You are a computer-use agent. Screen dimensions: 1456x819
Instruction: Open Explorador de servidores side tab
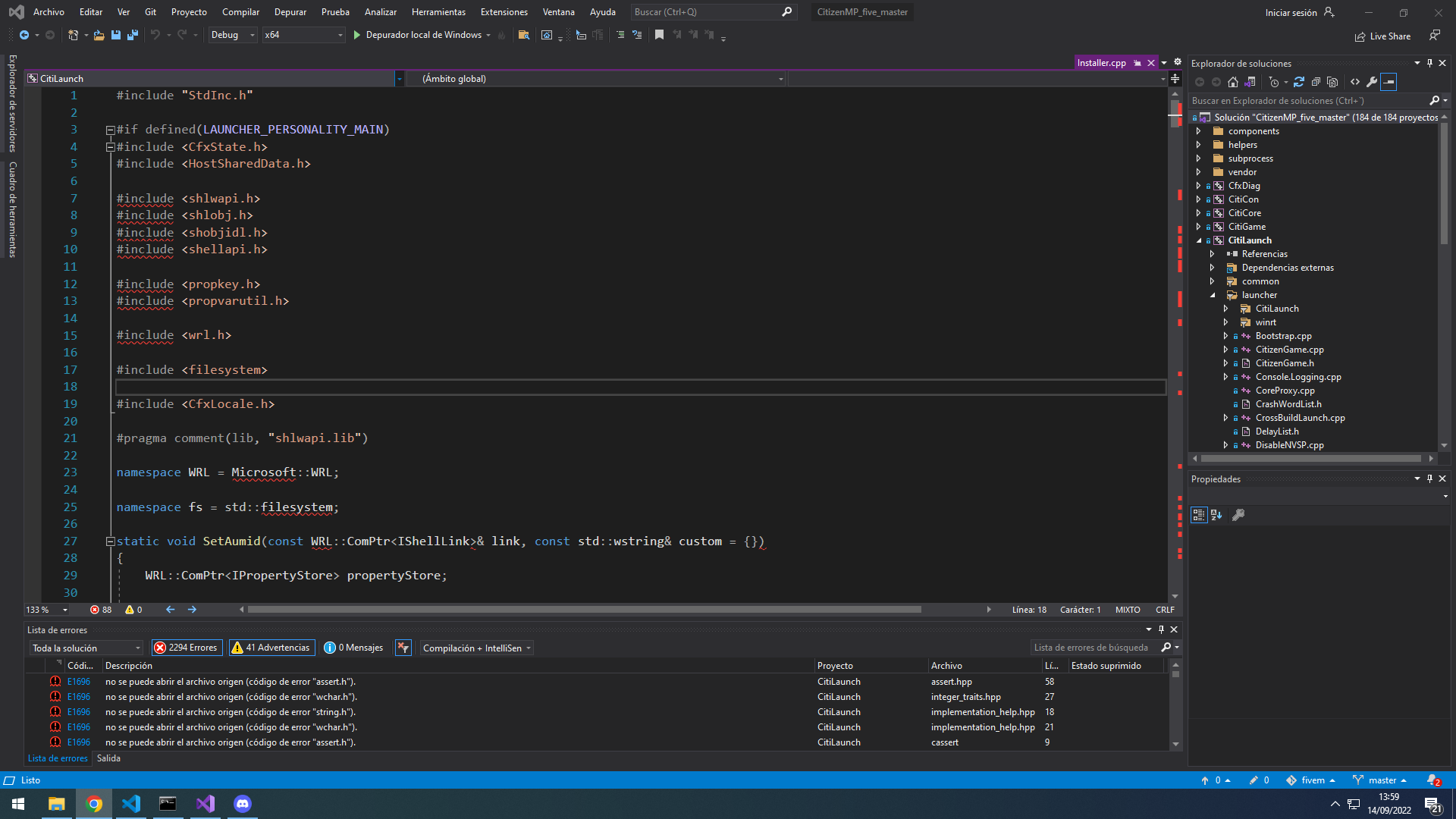coord(12,103)
